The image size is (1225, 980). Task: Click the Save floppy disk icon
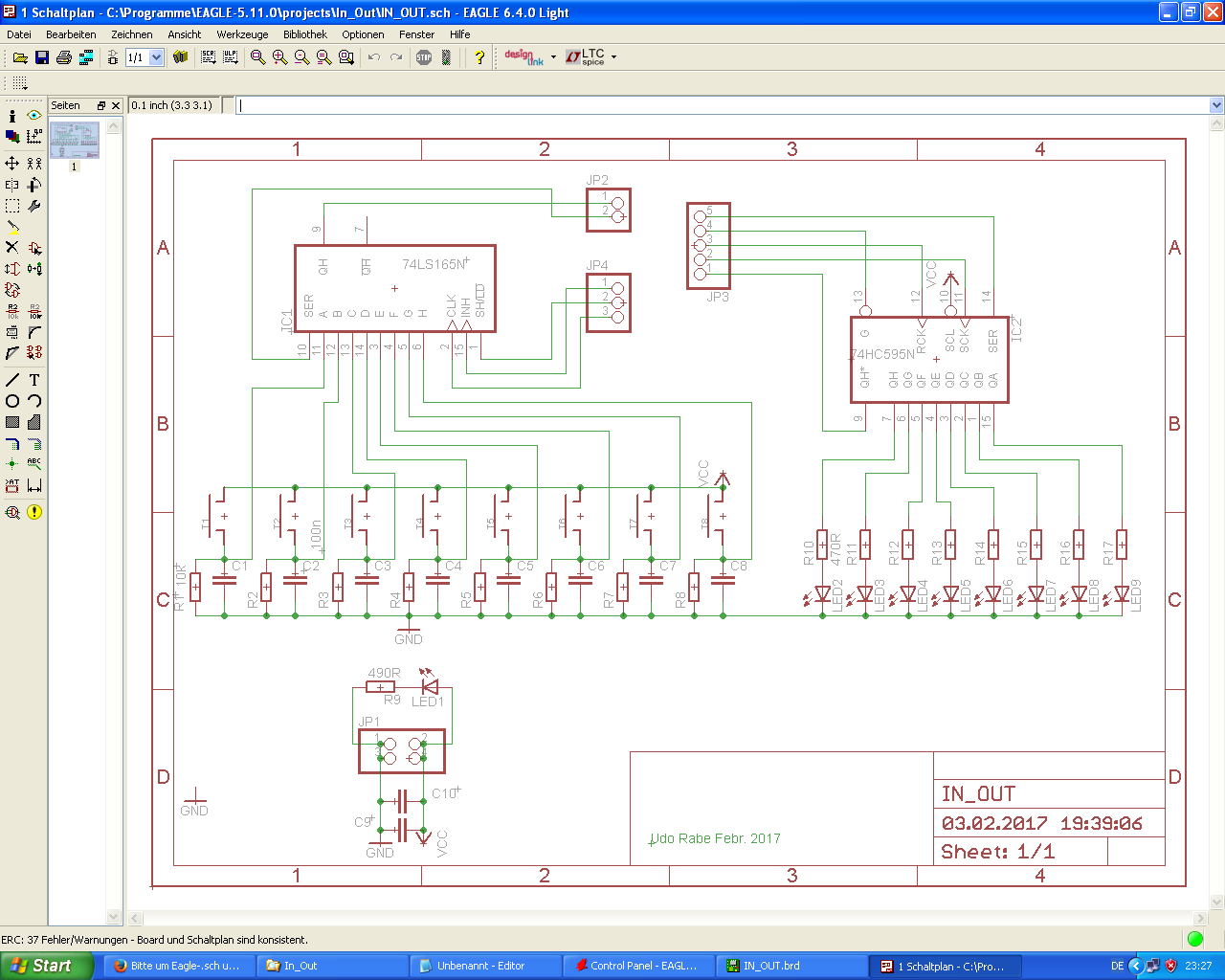[42, 57]
